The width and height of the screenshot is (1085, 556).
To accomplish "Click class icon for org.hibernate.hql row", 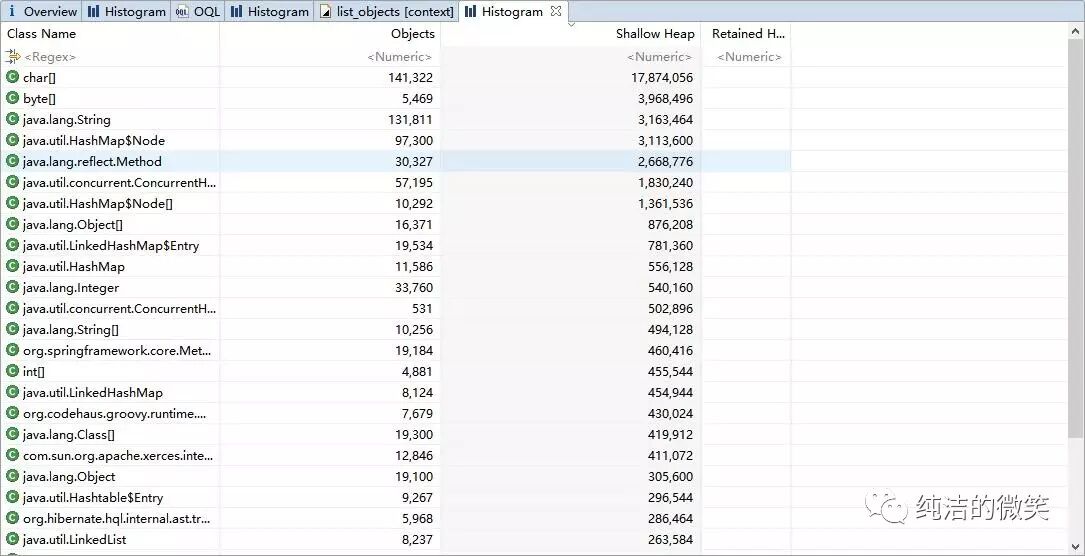I will (12, 517).
